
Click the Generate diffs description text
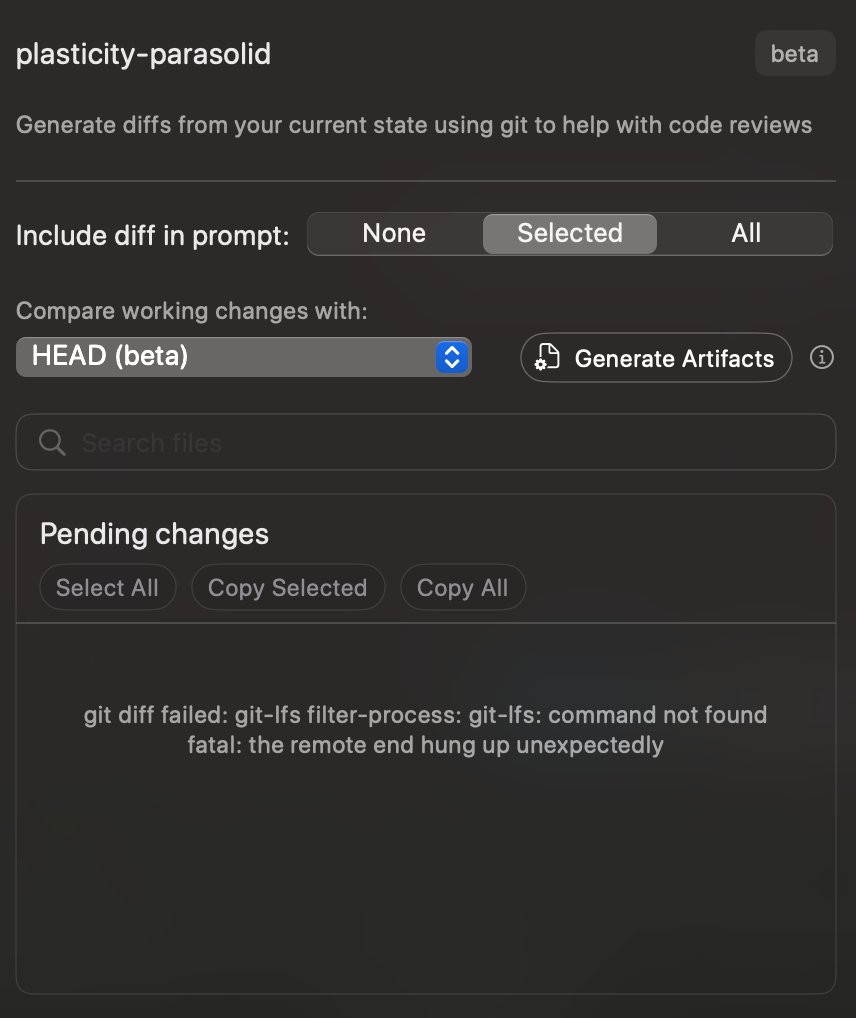point(414,125)
